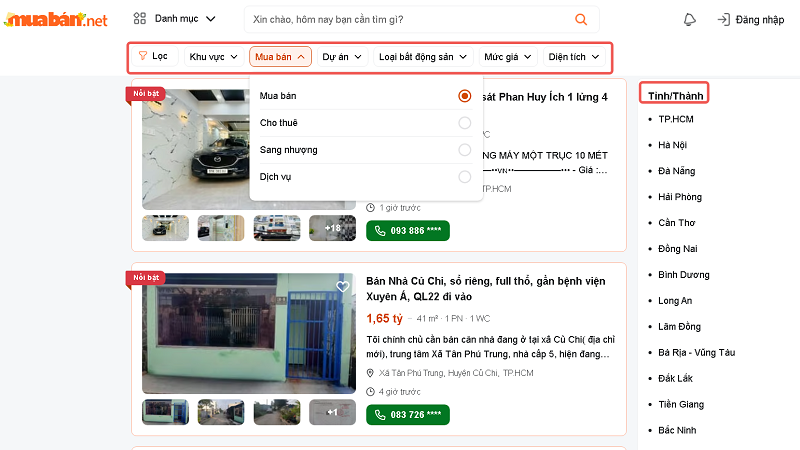Select Đắk Lắk in province list
800x450 pixels.
tap(676, 379)
